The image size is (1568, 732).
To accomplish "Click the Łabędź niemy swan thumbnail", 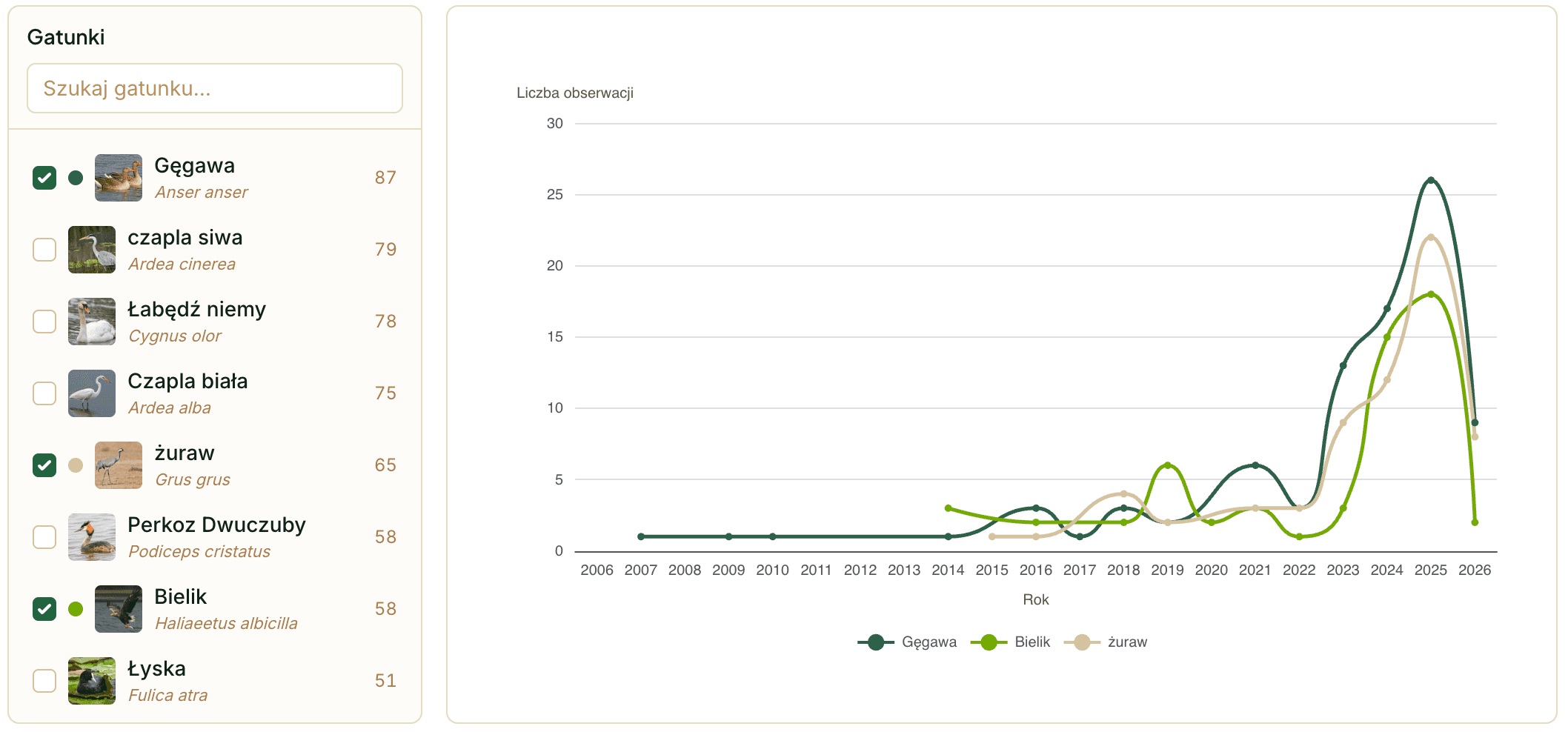I will 92,322.
